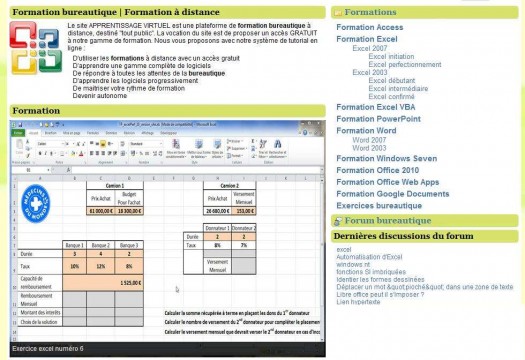Click the Coller paste icon in Excel ribbon
Screen dimensions: 525x360
pos(19,145)
